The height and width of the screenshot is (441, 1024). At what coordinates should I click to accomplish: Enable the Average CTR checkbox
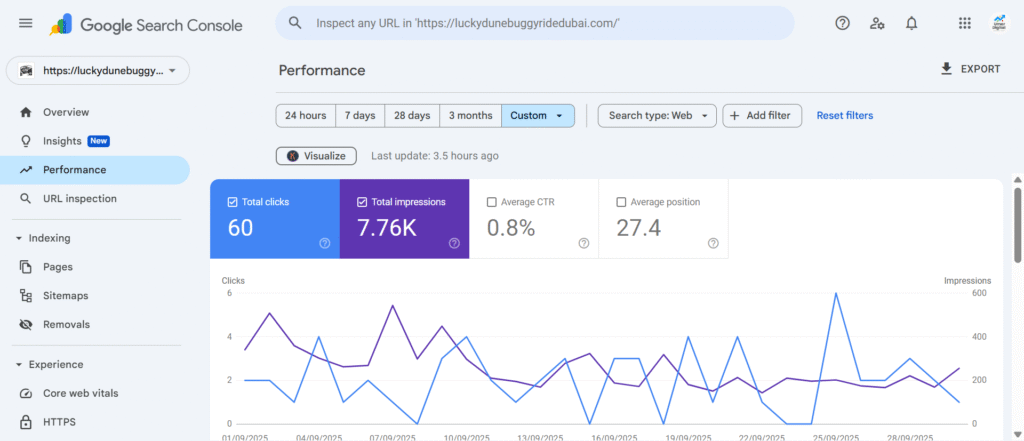point(491,202)
